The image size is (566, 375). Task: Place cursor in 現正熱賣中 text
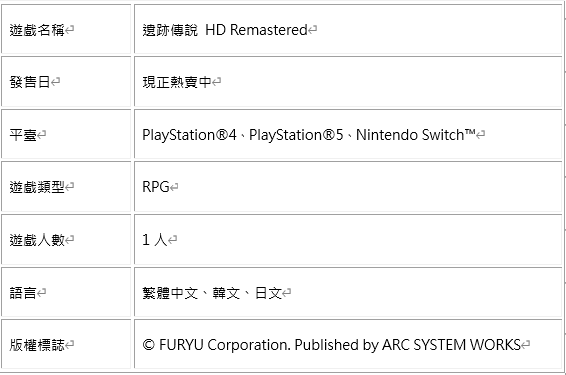177,82
